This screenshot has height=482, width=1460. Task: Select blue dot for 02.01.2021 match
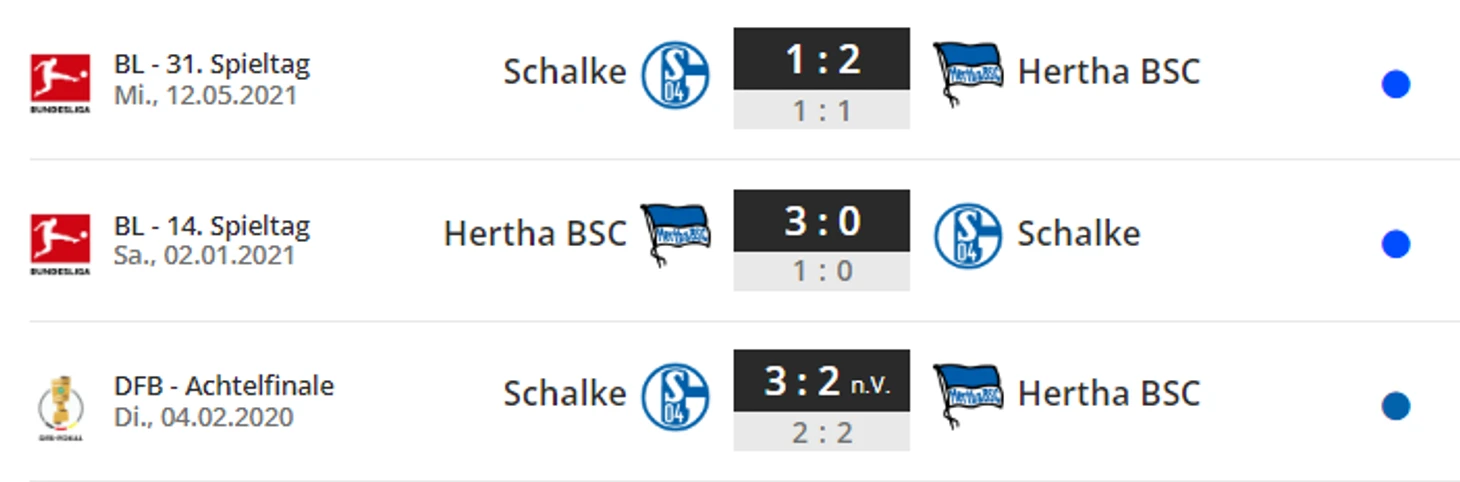(x=1396, y=244)
